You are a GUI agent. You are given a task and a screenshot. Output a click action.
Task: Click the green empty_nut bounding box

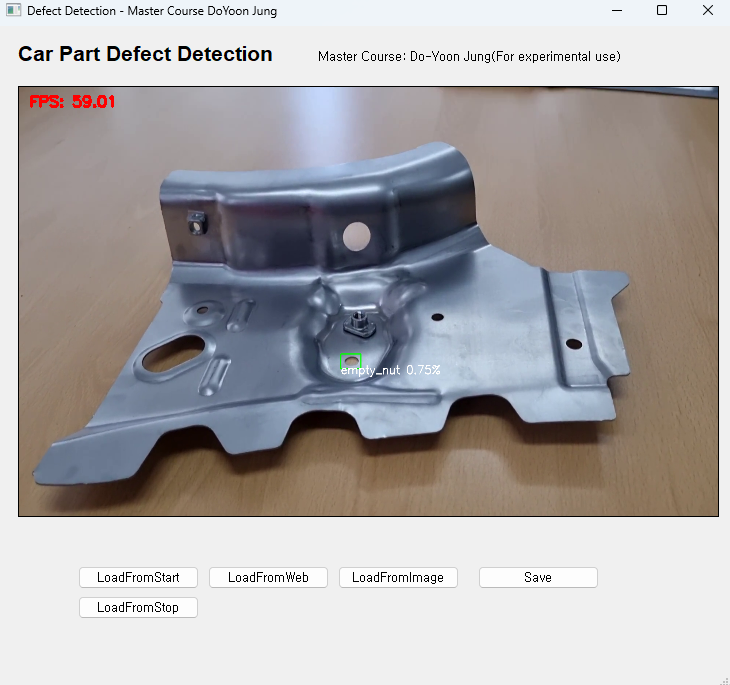pyautogui.click(x=350, y=360)
